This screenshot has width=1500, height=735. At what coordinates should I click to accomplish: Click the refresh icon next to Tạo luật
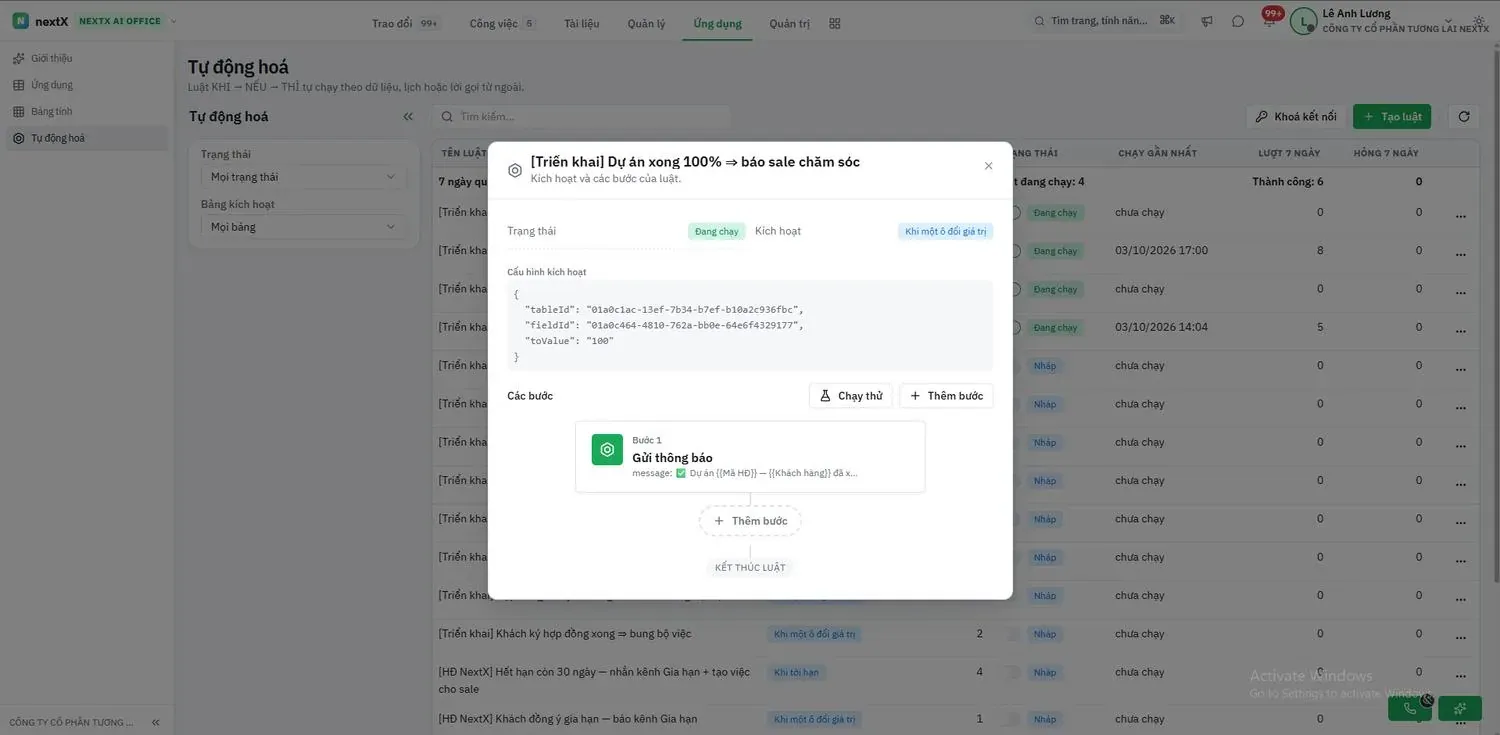pyautogui.click(x=1464, y=117)
